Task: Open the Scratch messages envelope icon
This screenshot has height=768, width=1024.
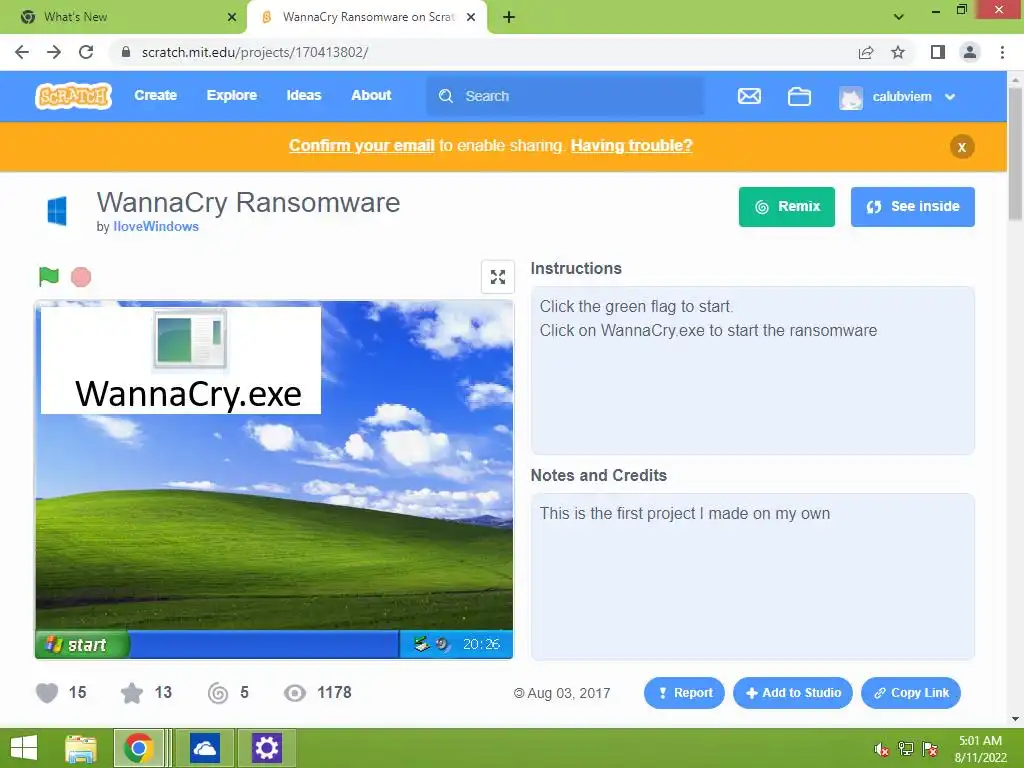Action: [749, 97]
